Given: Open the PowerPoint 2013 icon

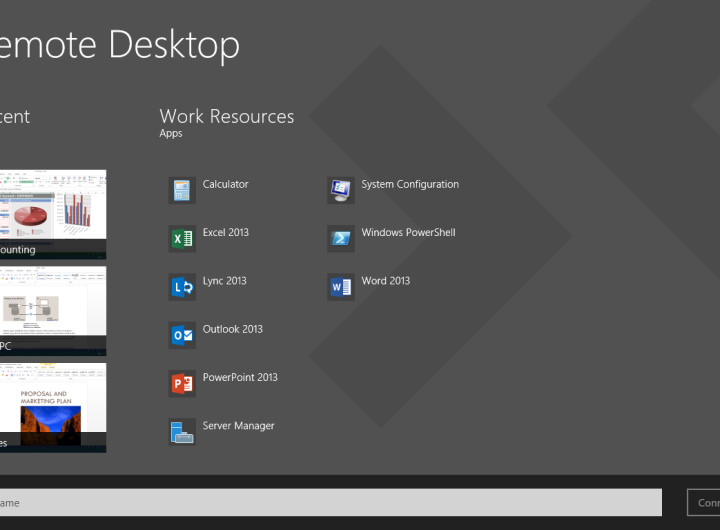Looking at the screenshot, I should pos(182,383).
